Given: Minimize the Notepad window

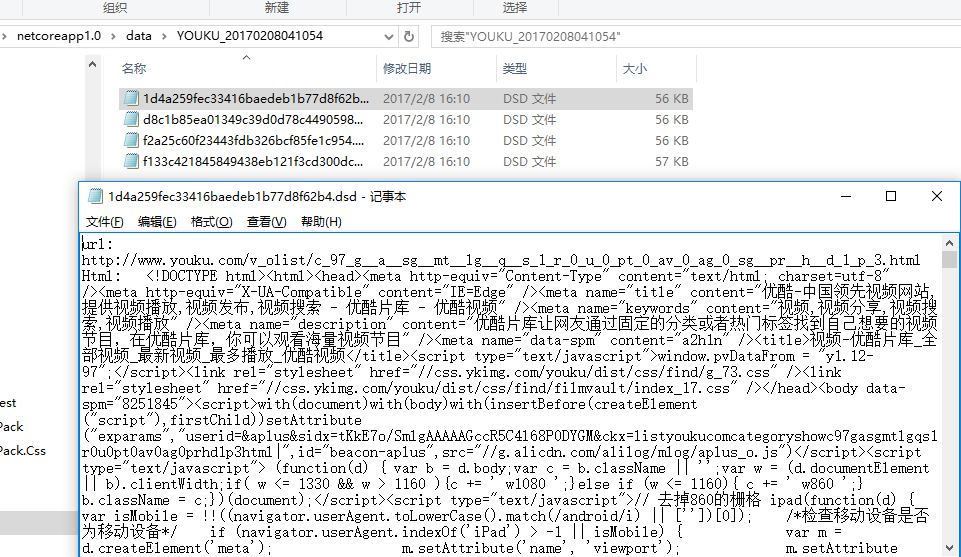Looking at the screenshot, I should pyautogui.click(x=846, y=196).
